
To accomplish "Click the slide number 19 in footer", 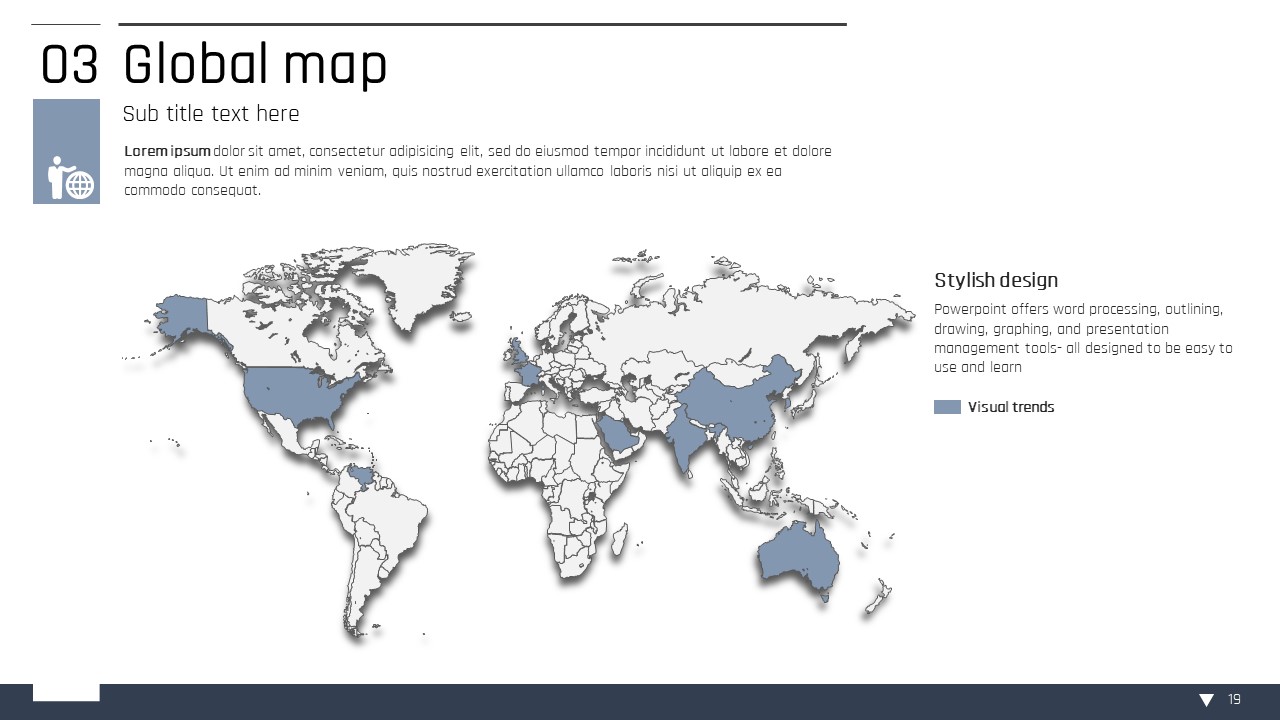I will coord(1235,700).
